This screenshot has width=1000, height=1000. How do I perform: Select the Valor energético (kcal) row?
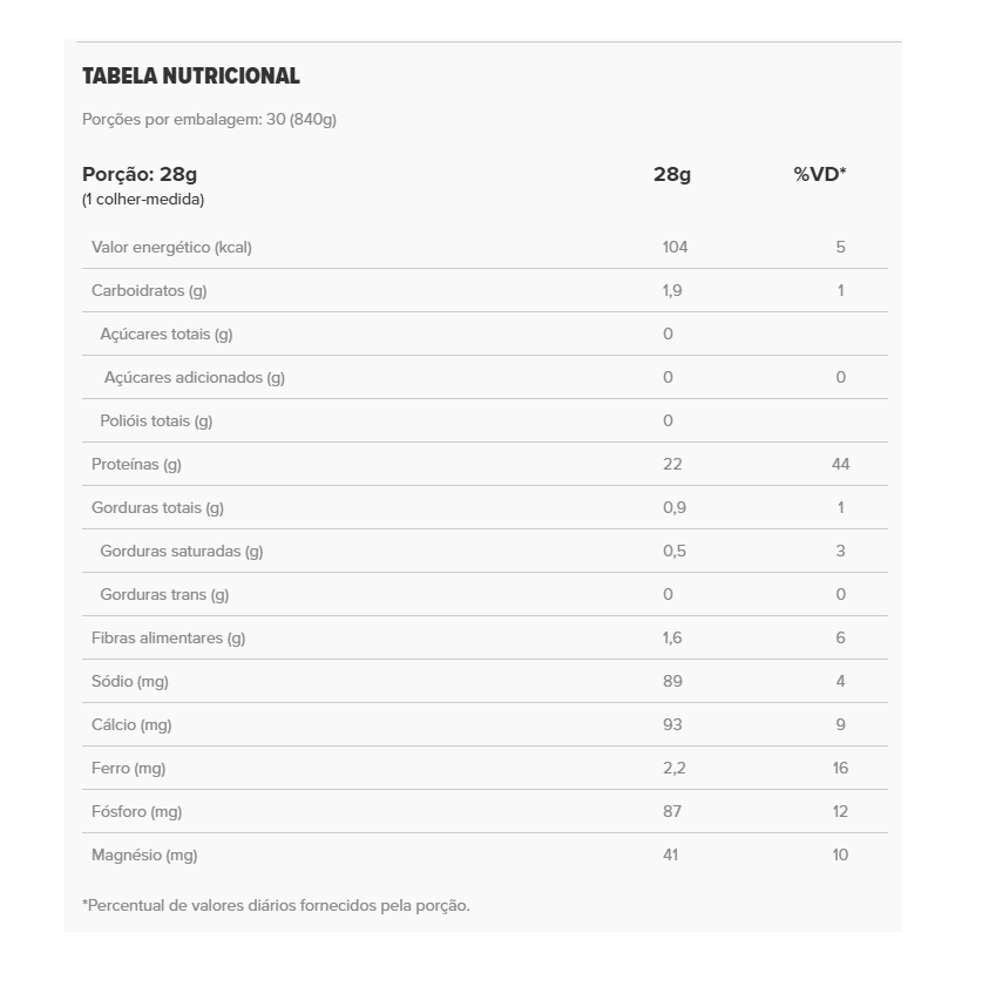[x=171, y=247]
